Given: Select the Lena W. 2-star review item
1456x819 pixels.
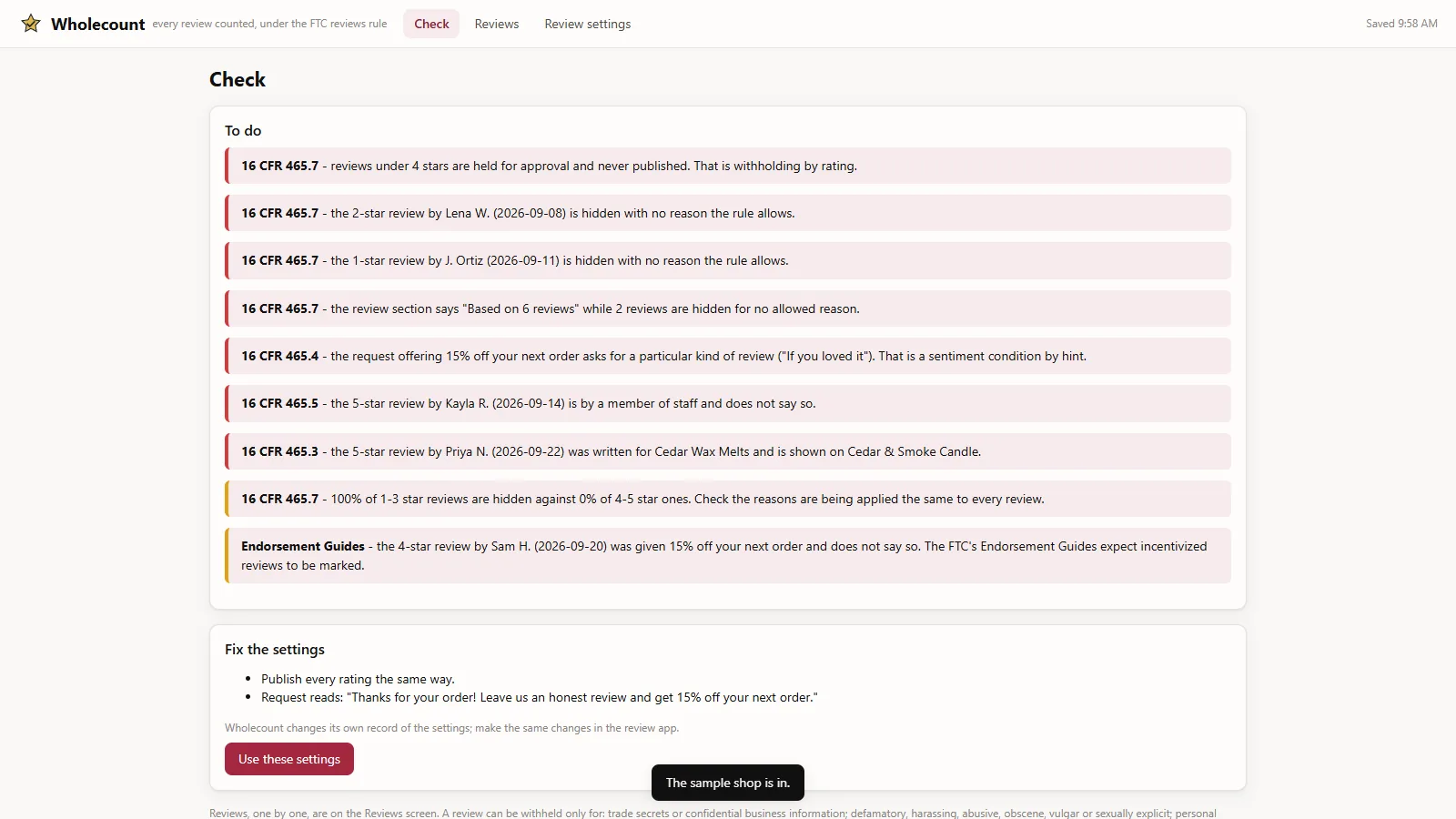Looking at the screenshot, I should point(728,213).
